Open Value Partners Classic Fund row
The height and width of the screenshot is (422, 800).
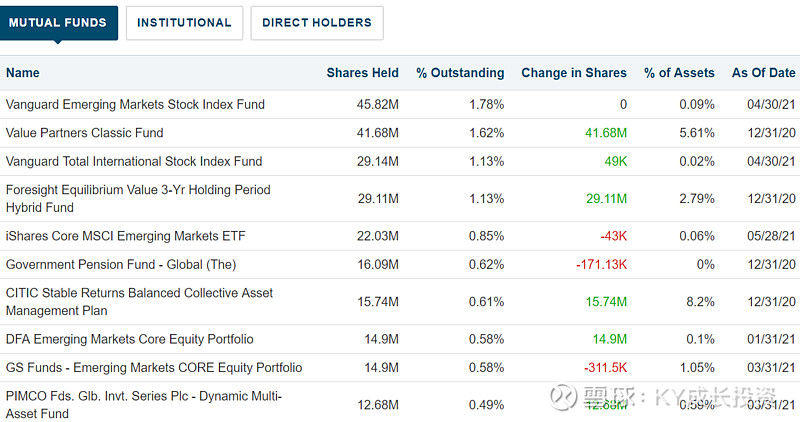tap(85, 132)
